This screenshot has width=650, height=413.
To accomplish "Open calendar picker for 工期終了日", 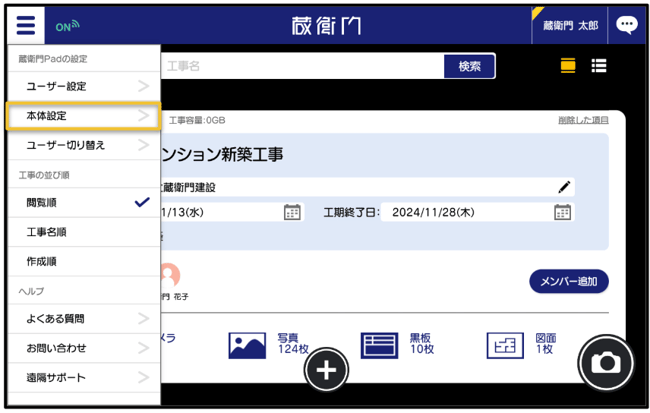I will (562, 212).
